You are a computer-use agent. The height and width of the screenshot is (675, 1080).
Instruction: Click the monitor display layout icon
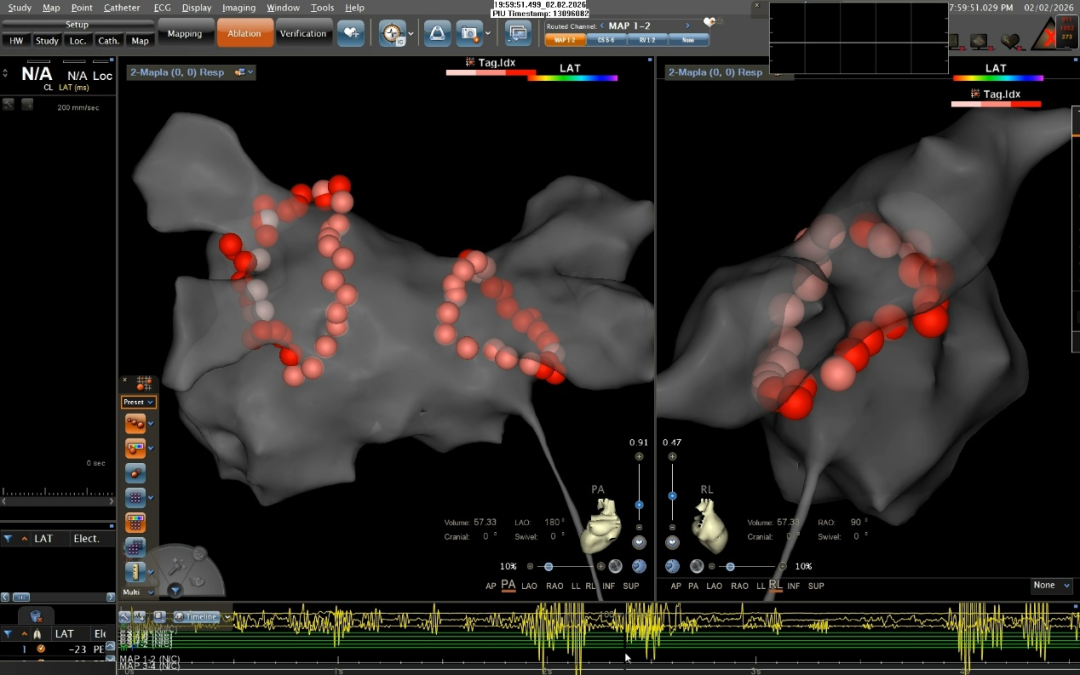coord(517,33)
